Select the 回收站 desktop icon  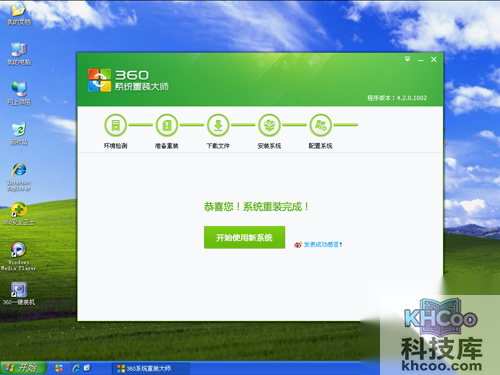pos(19,134)
